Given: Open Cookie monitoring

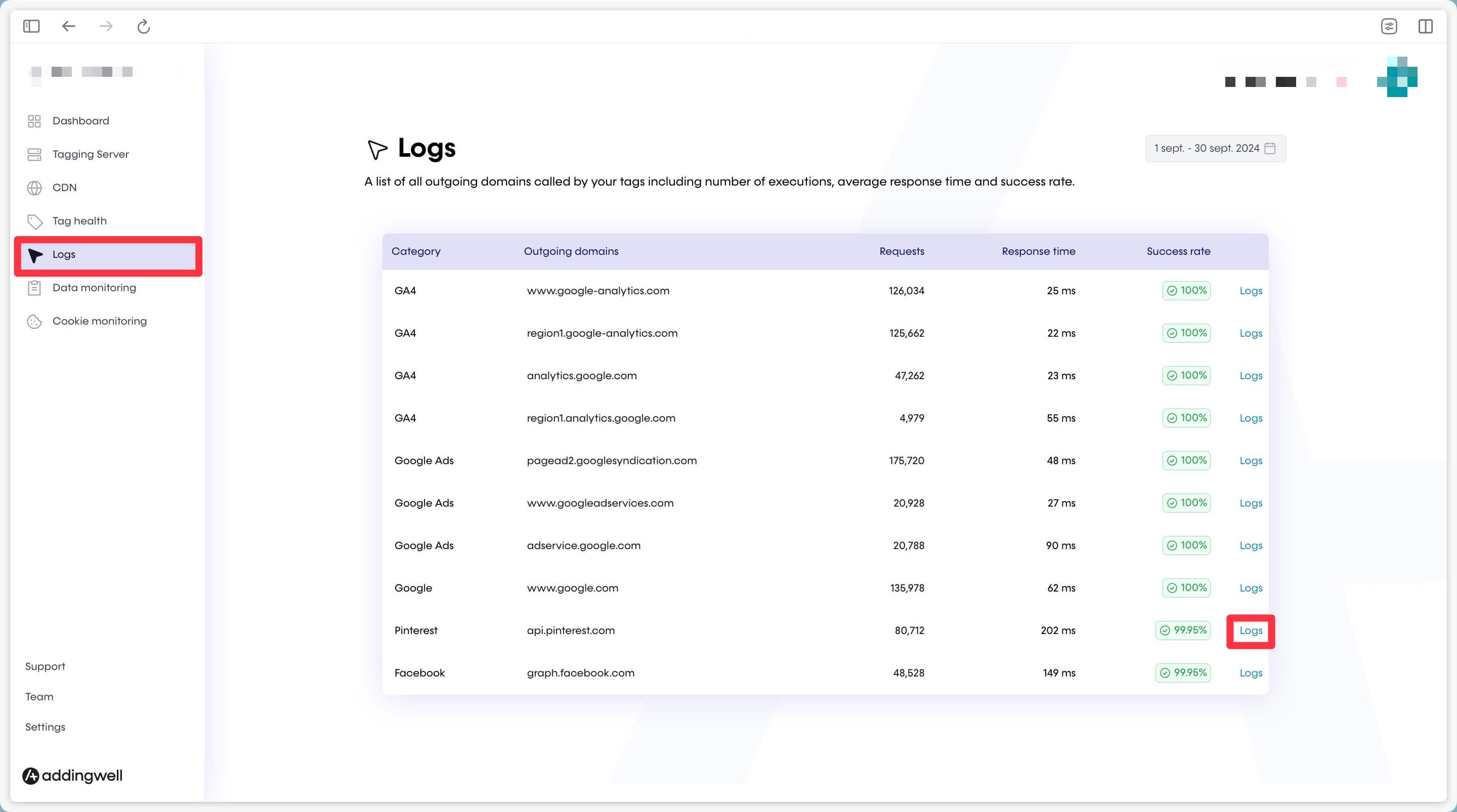Looking at the screenshot, I should click(x=100, y=321).
